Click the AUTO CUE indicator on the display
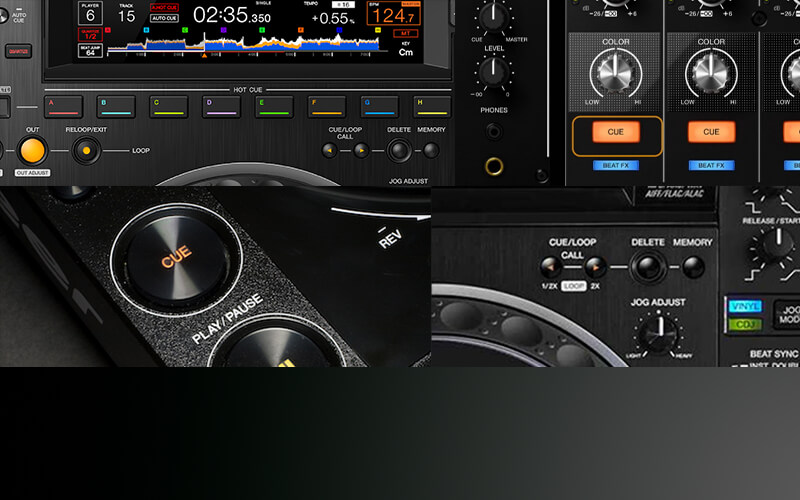 click(164, 18)
